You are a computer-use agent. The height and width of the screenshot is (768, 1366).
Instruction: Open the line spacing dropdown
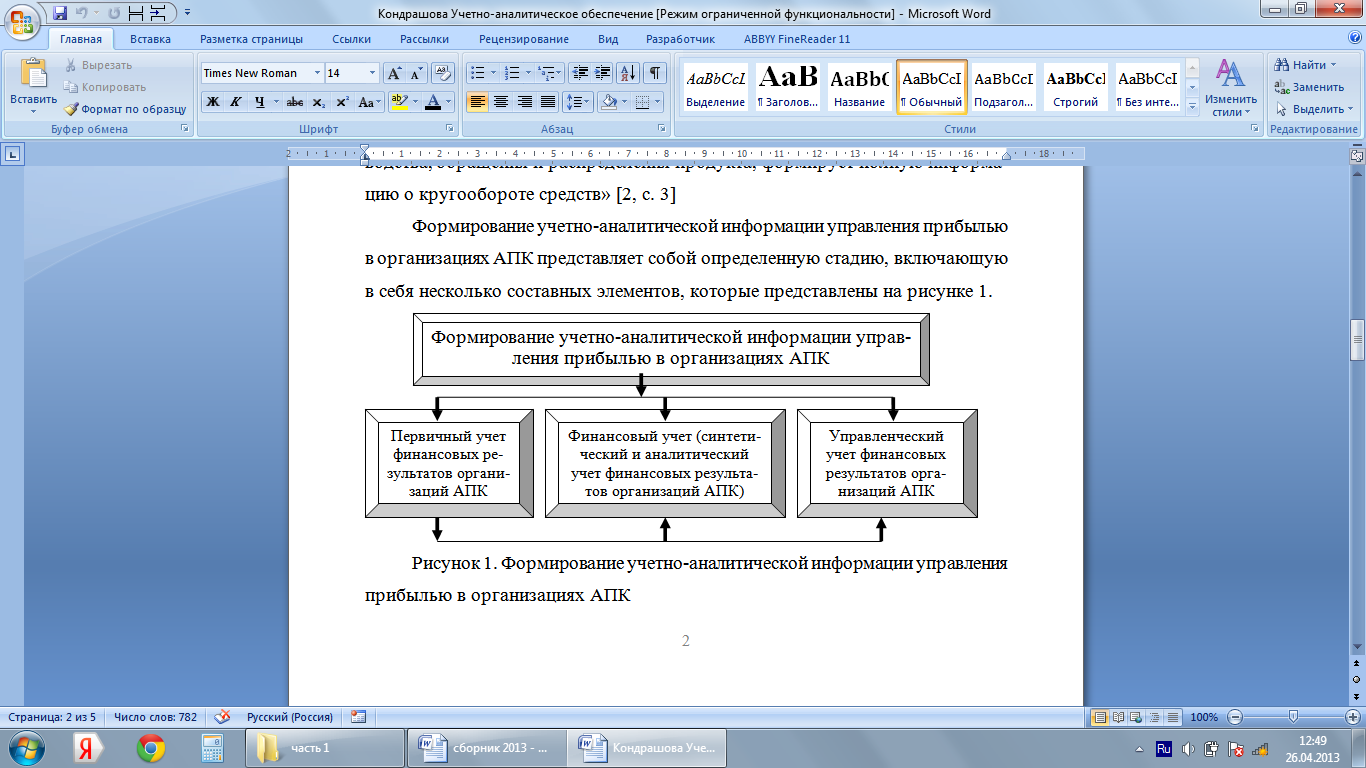[578, 102]
